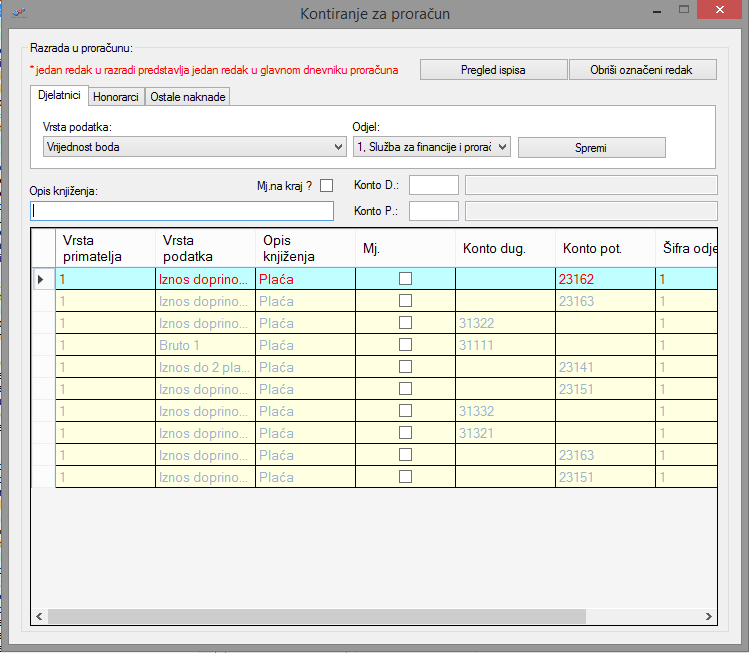Image resolution: width=749 pixels, height=653 pixels.
Task: Click the Spremi button
Action: pyautogui.click(x=591, y=148)
